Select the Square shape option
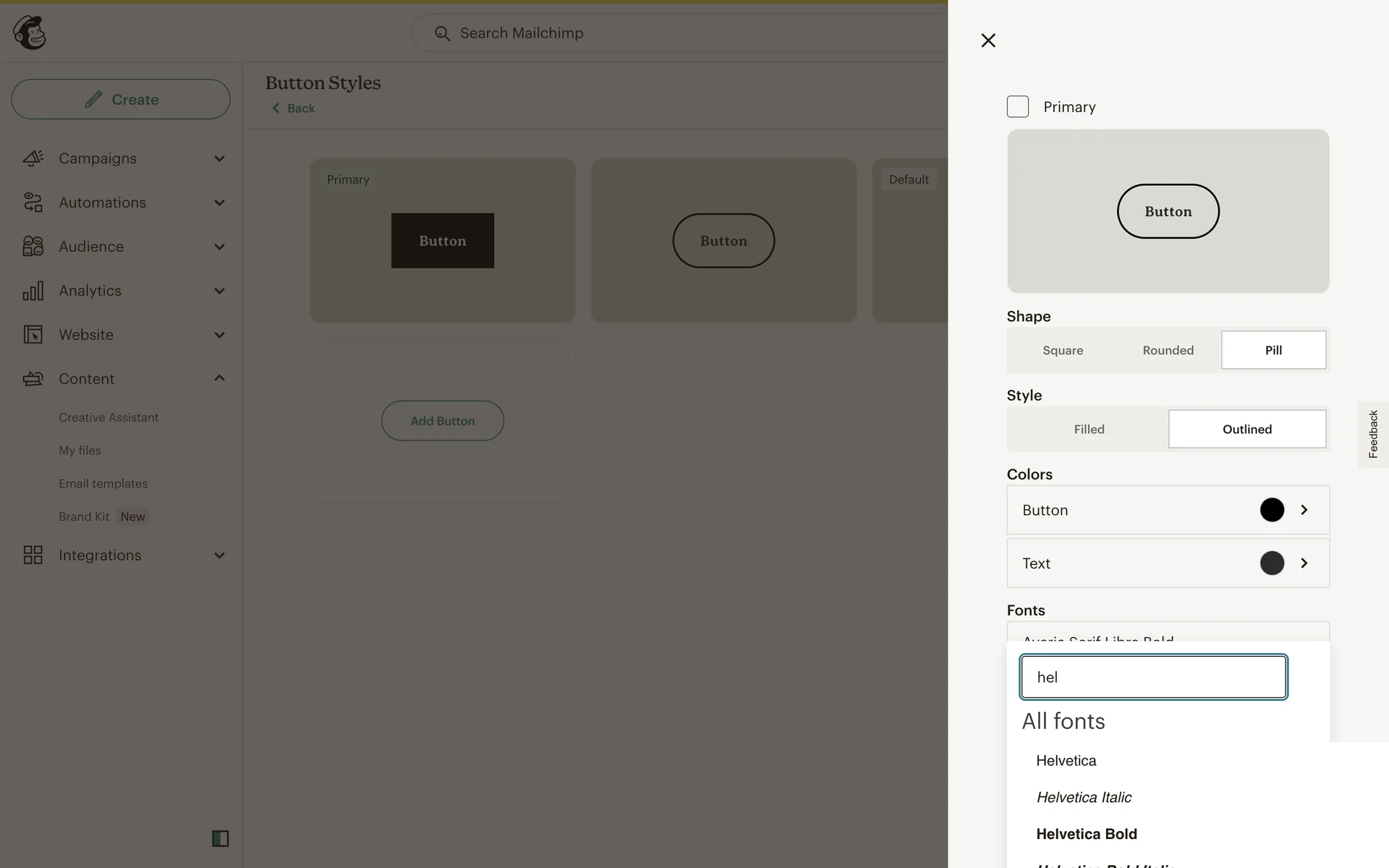 click(1062, 350)
